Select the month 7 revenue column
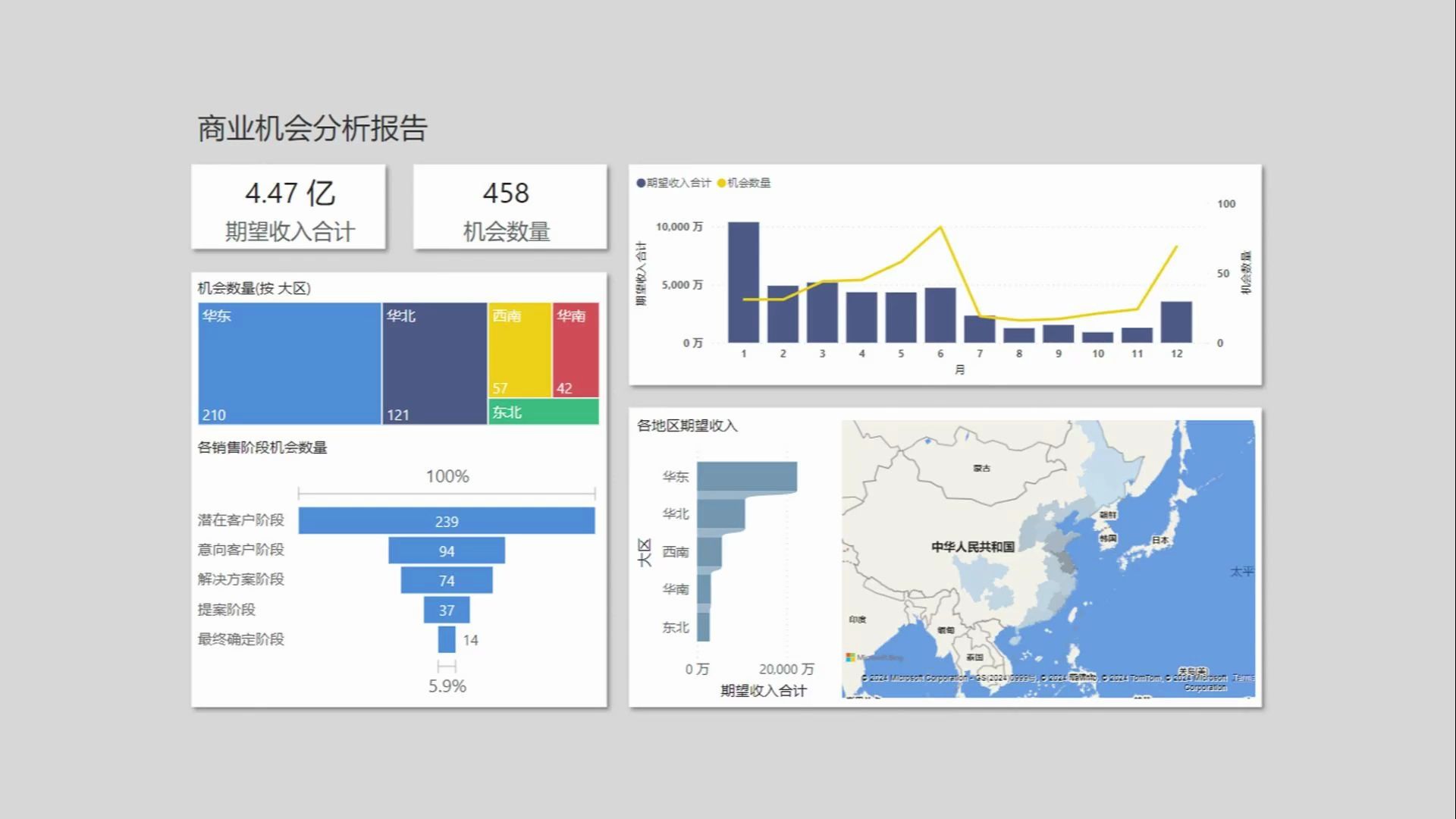1456x819 pixels. [980, 329]
